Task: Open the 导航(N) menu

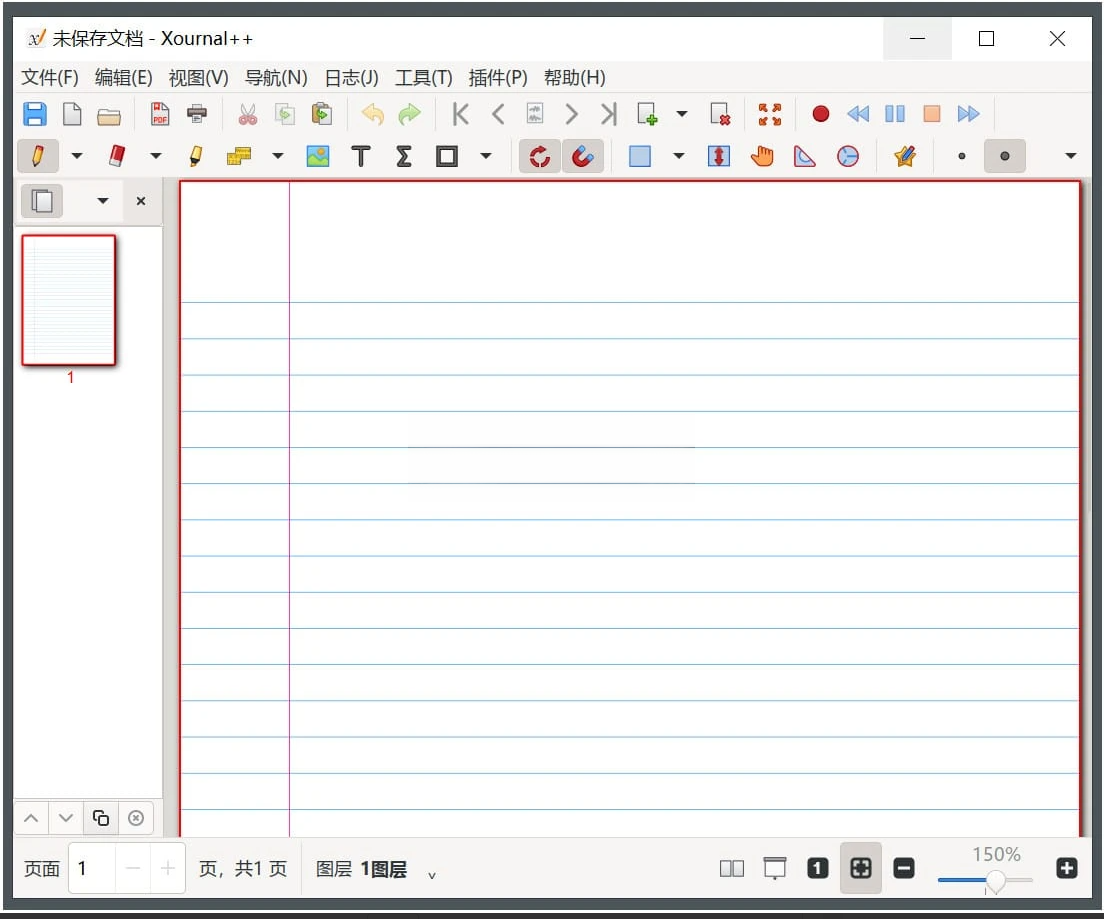Action: 276,77
